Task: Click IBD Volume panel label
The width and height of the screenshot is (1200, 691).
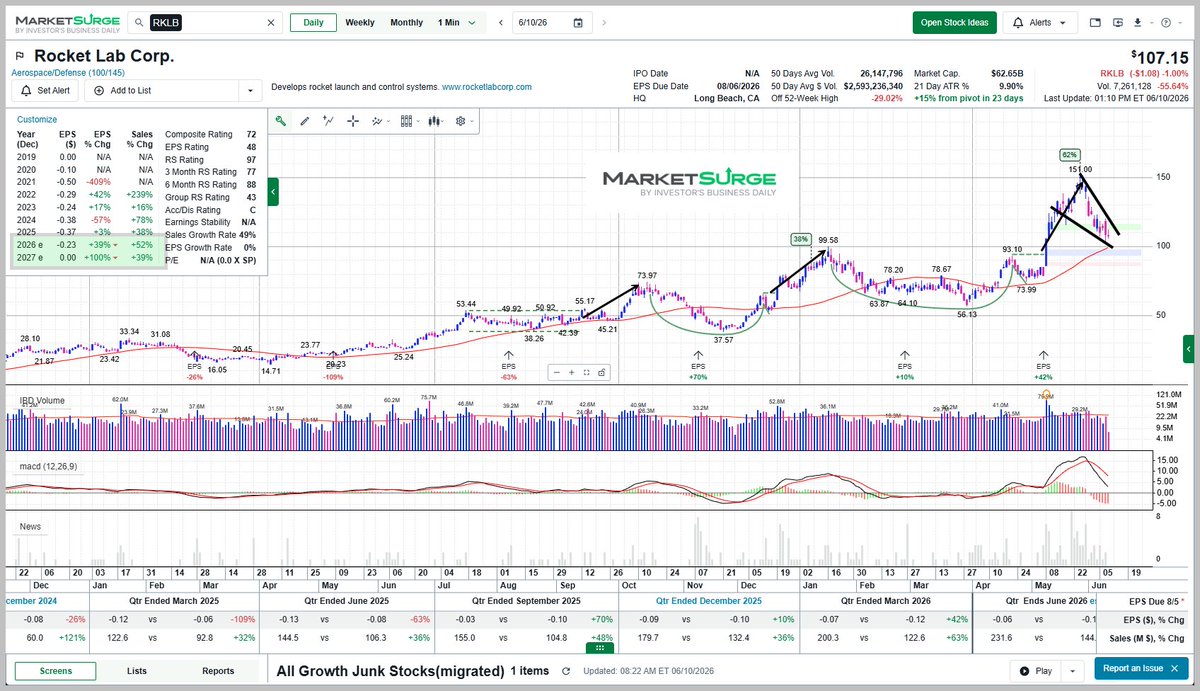Action: [x=43, y=400]
